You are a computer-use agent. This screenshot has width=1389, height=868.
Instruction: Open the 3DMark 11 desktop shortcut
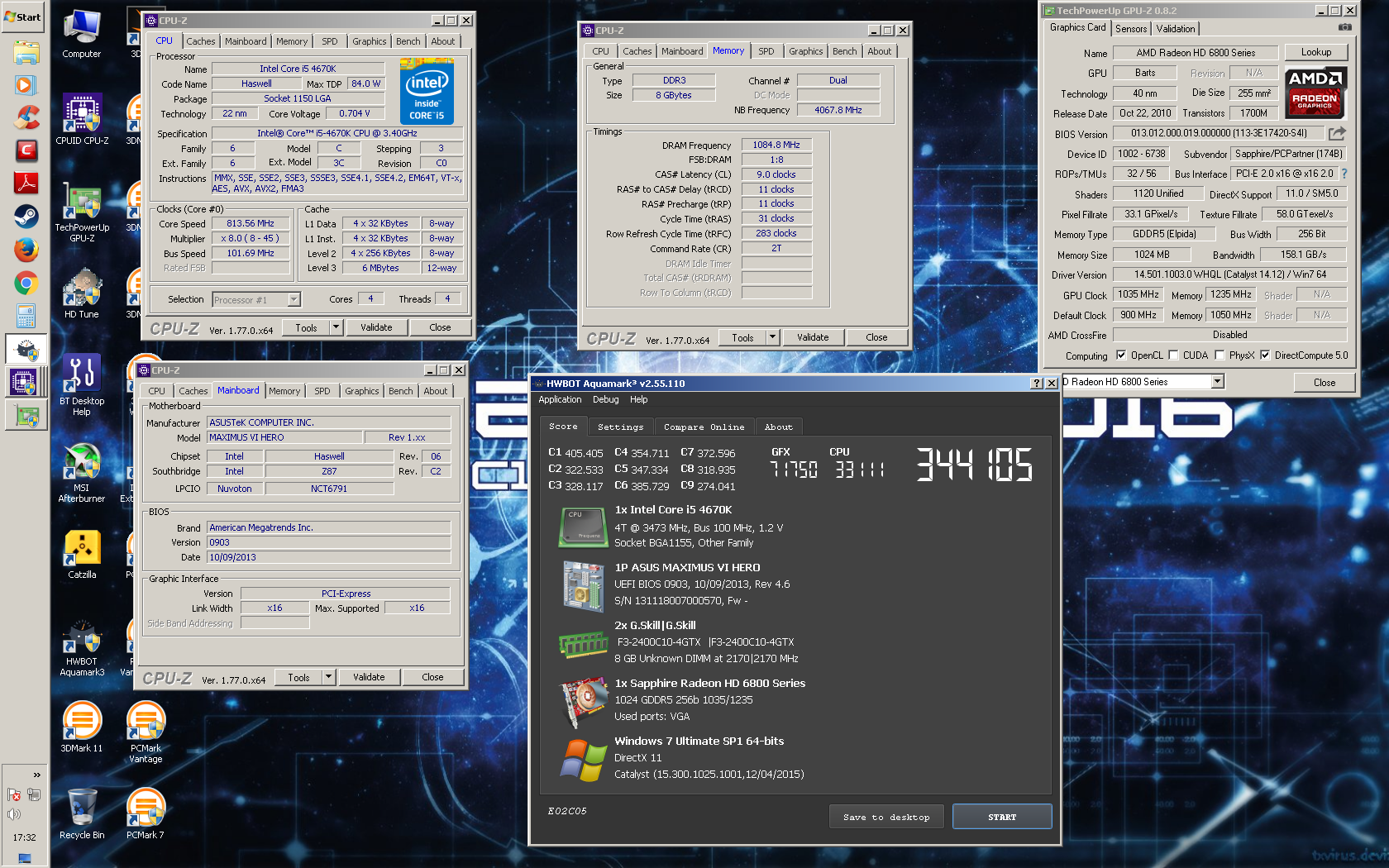(82, 727)
